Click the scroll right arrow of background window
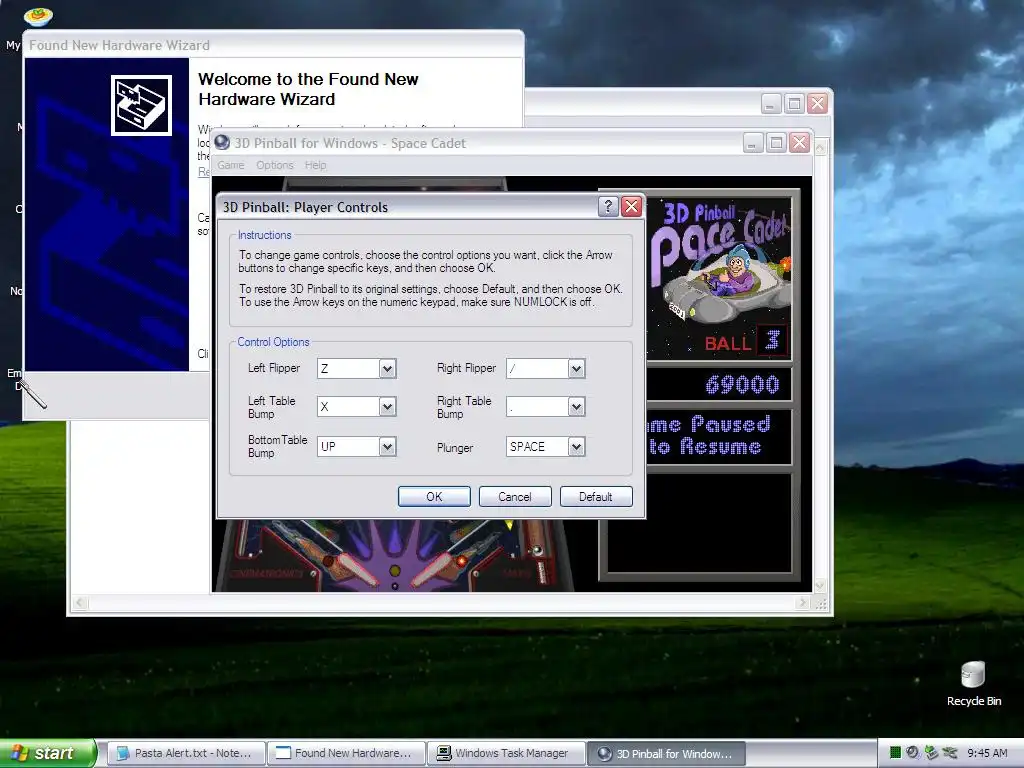 point(803,603)
